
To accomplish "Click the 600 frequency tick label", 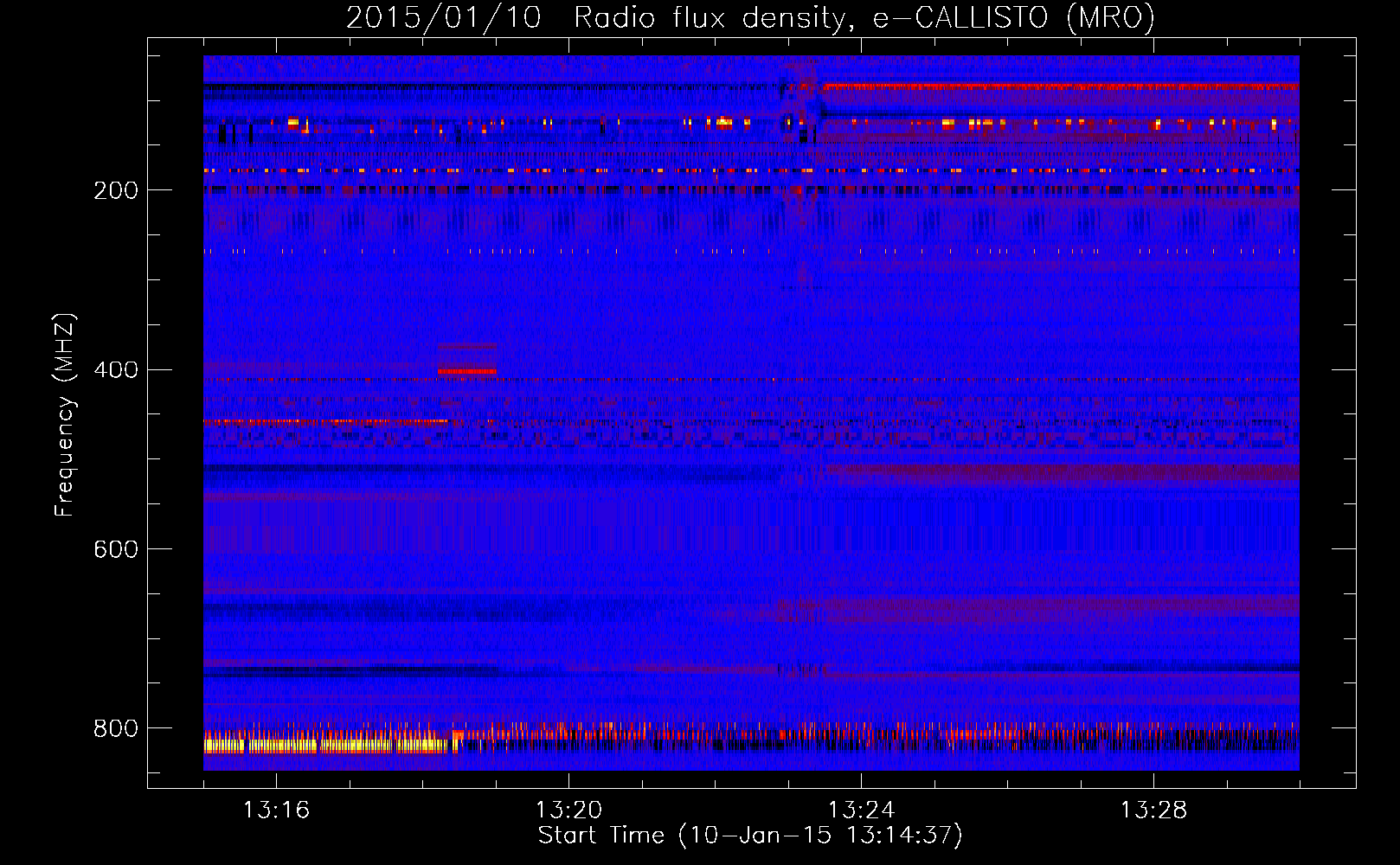I will pyautogui.click(x=116, y=550).
